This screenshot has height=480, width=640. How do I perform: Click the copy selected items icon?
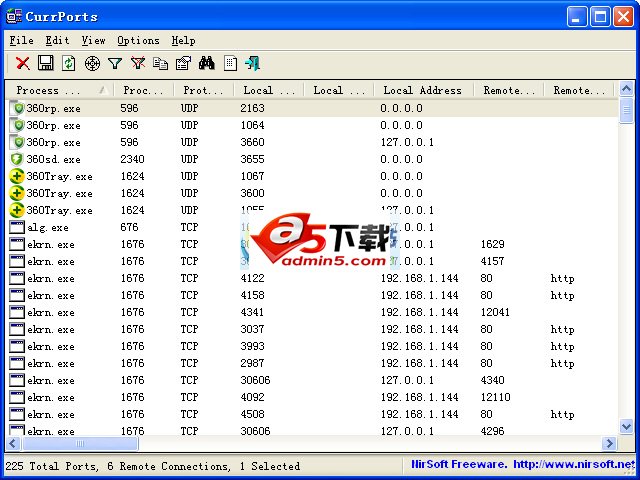(x=161, y=63)
